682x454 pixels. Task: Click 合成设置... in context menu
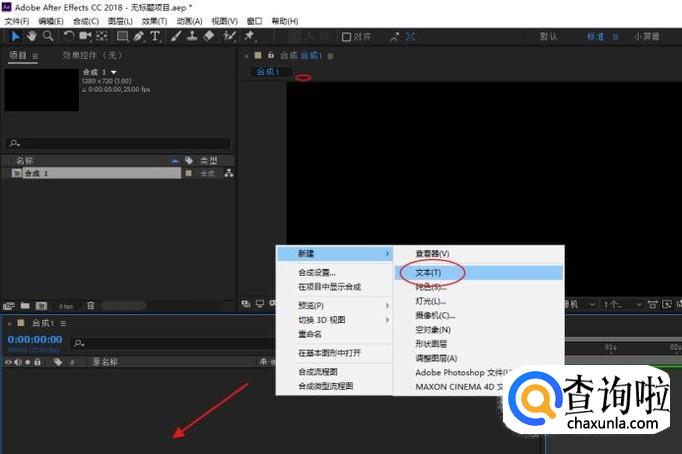tap(317, 272)
